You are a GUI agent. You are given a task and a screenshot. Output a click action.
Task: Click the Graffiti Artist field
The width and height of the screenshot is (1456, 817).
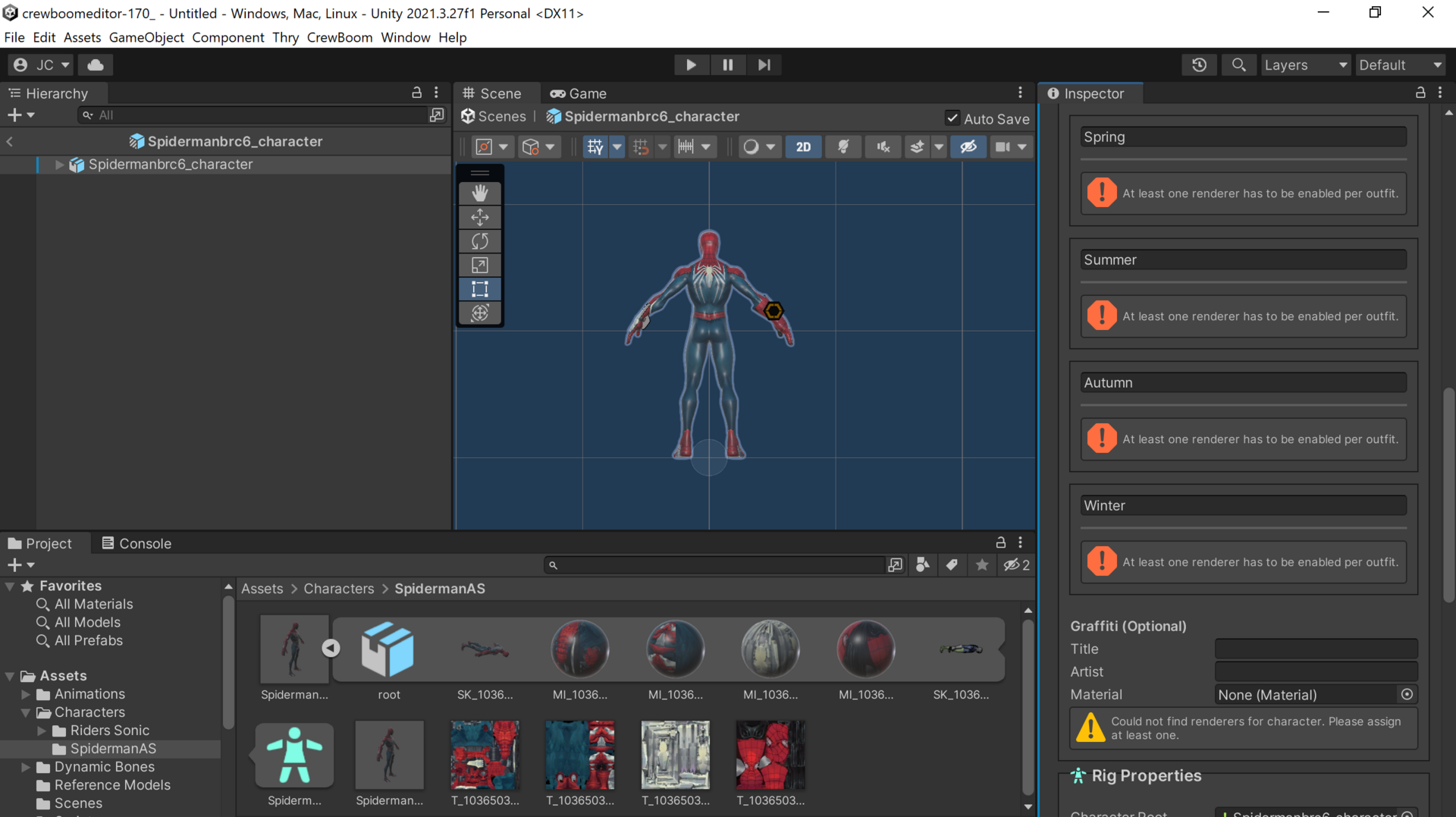click(x=1316, y=671)
